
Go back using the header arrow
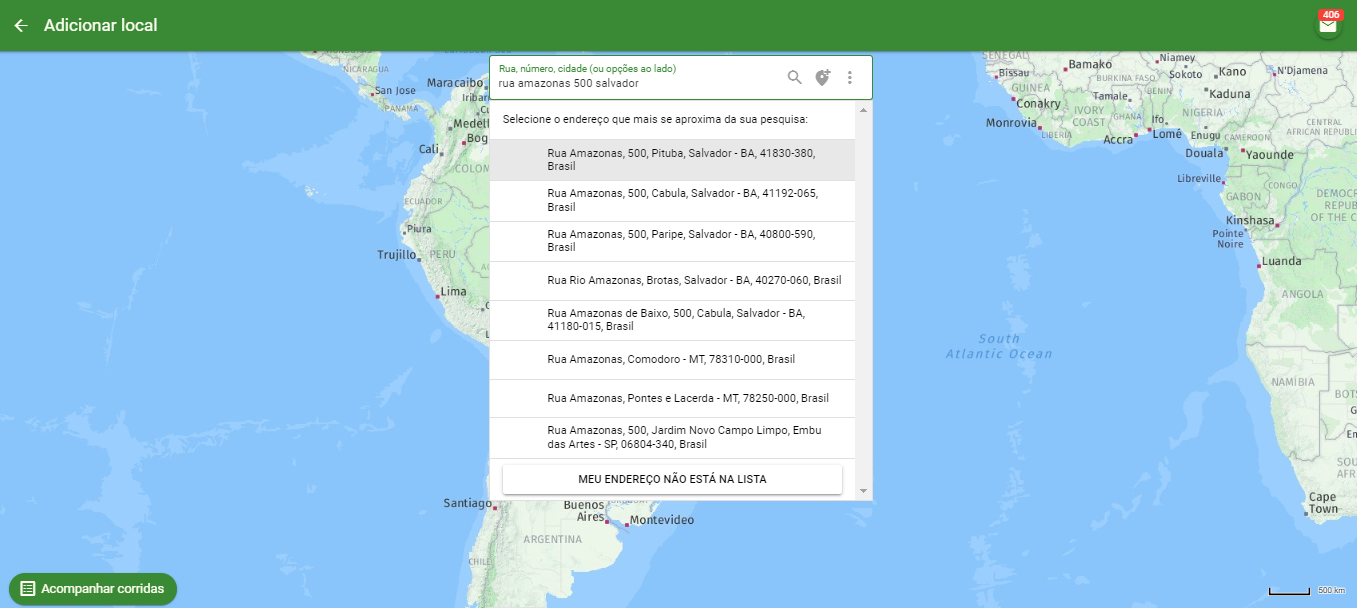click(20, 25)
